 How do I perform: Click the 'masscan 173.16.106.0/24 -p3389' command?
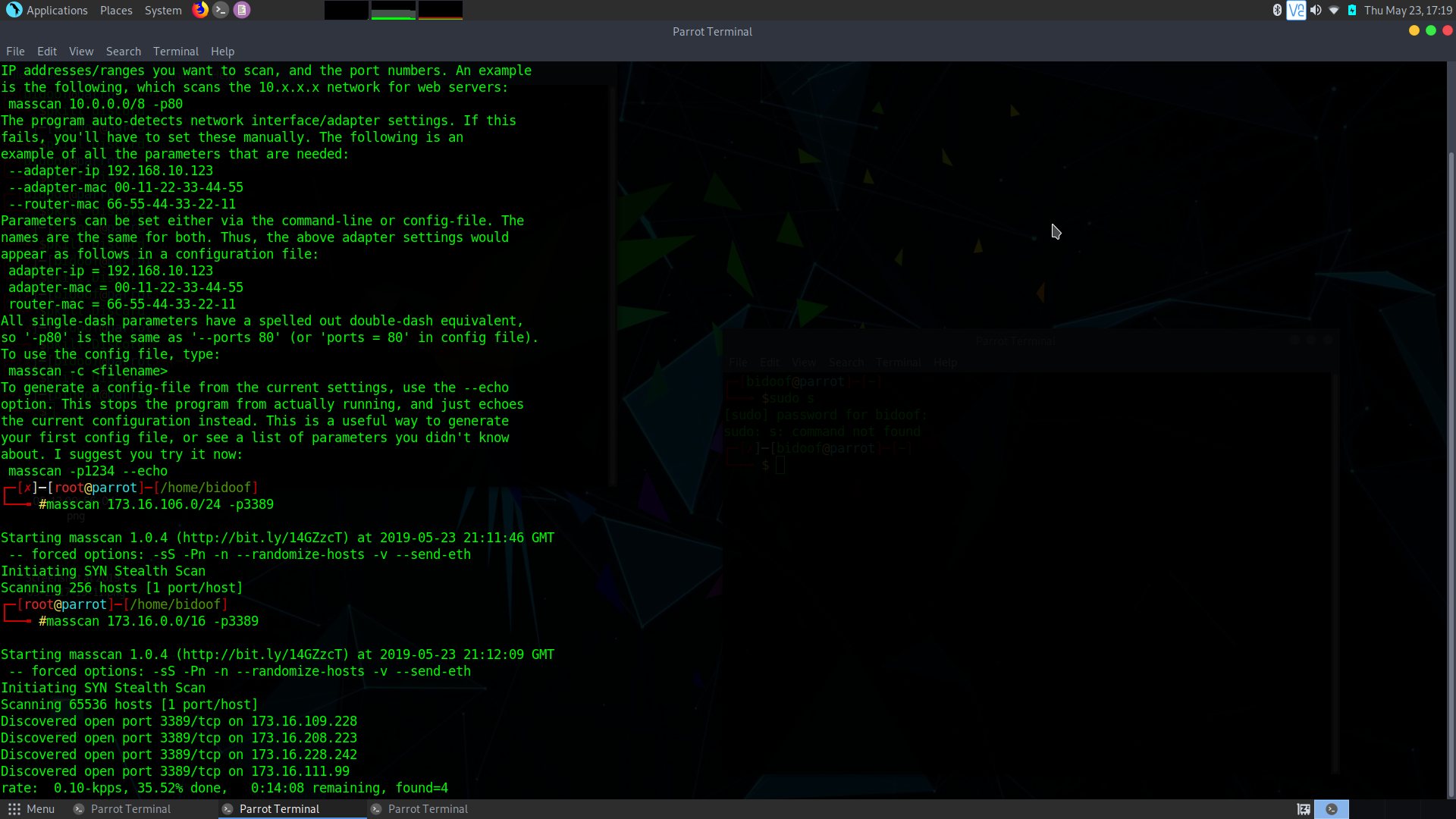coord(160,504)
